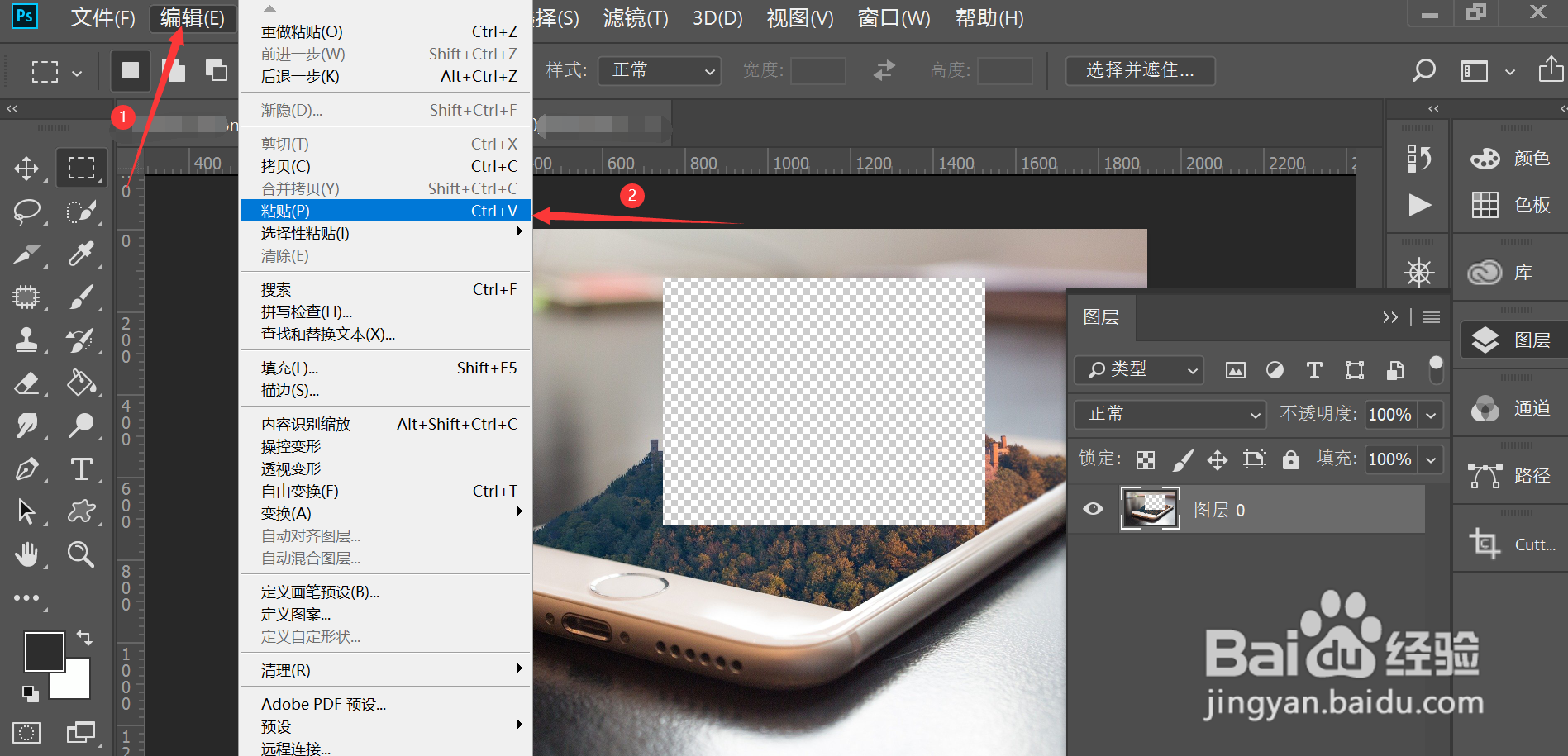This screenshot has height=756, width=1568.
Task: Select the Eyedropper tool
Action: click(81, 254)
